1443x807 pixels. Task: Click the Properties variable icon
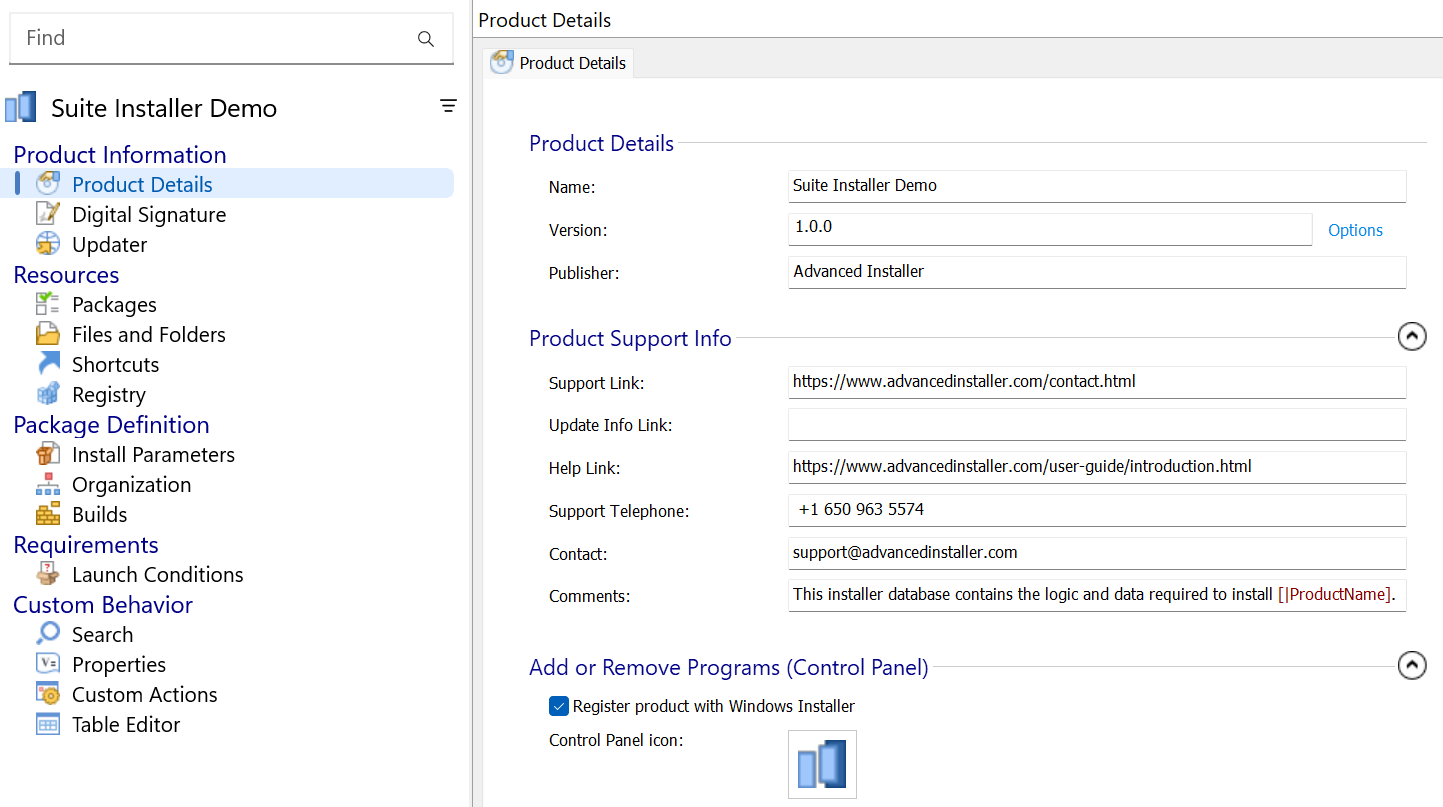48,664
